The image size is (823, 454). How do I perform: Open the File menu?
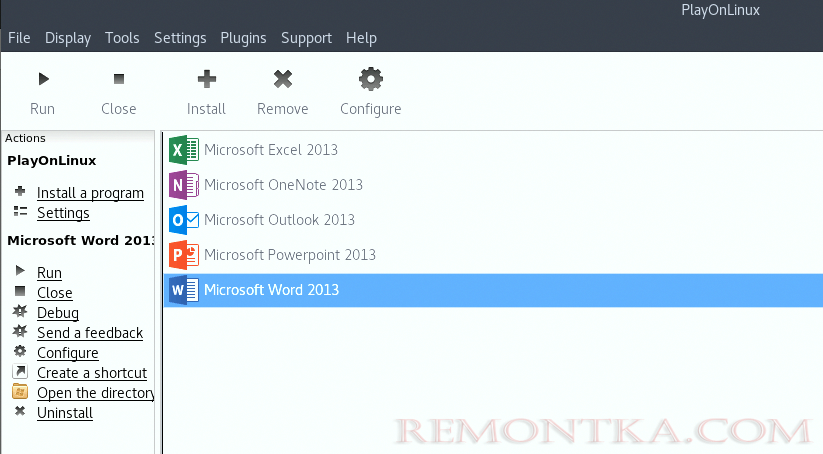point(19,38)
